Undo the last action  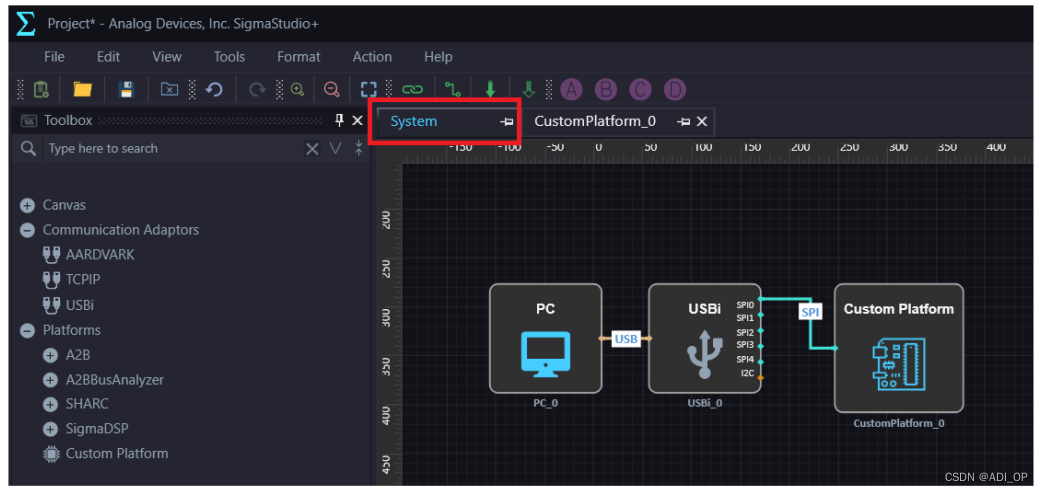click(214, 89)
